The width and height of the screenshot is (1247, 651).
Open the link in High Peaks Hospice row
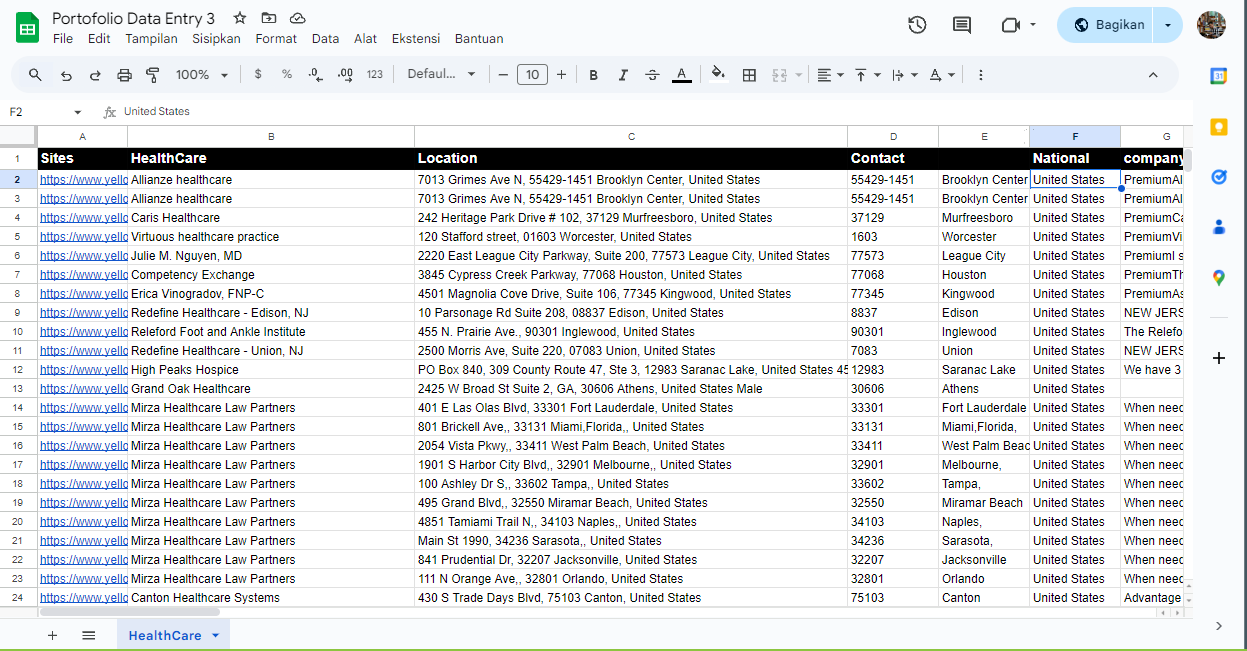pyautogui.click(x=84, y=370)
